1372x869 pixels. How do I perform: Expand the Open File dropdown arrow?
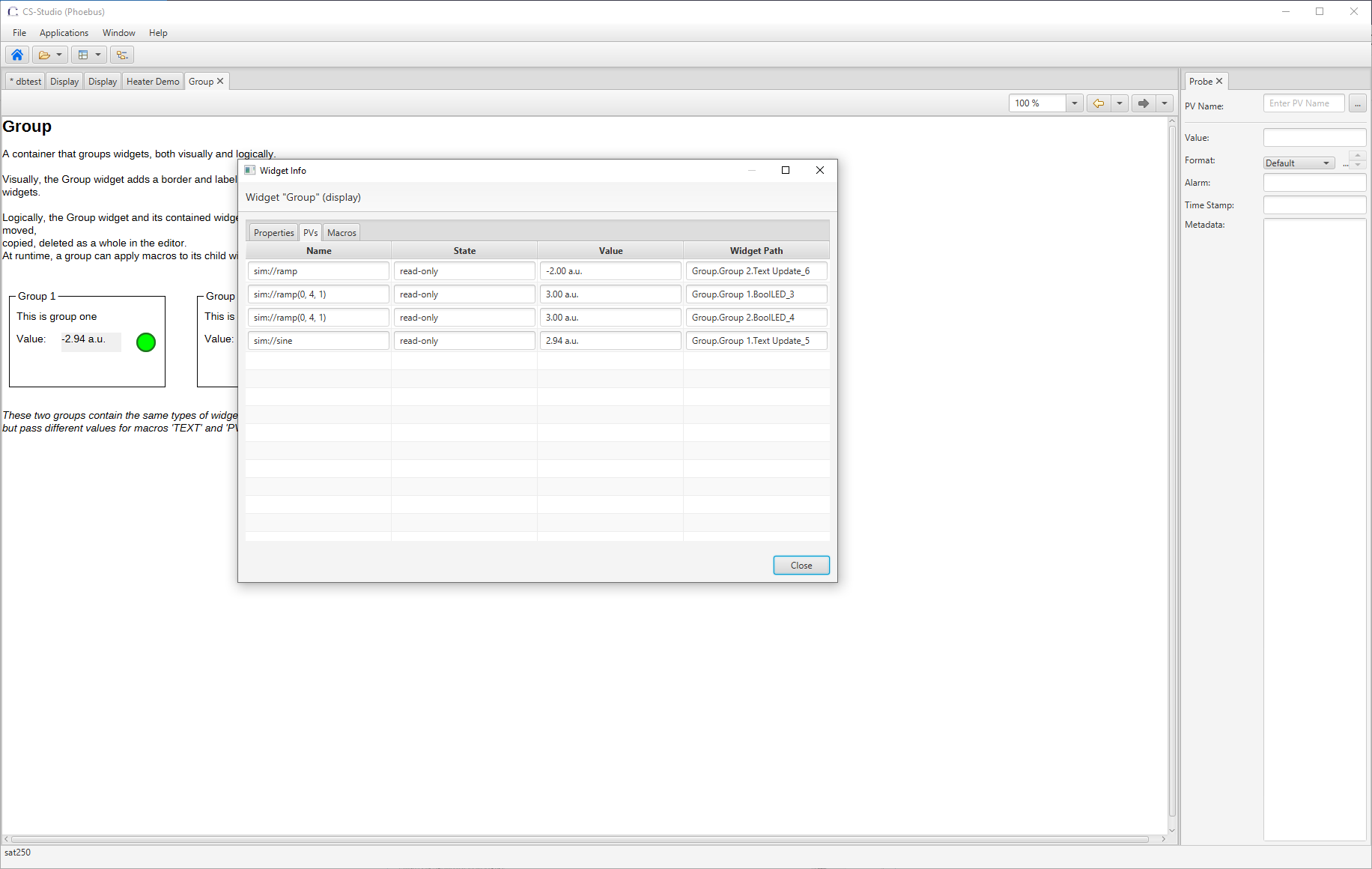59,54
